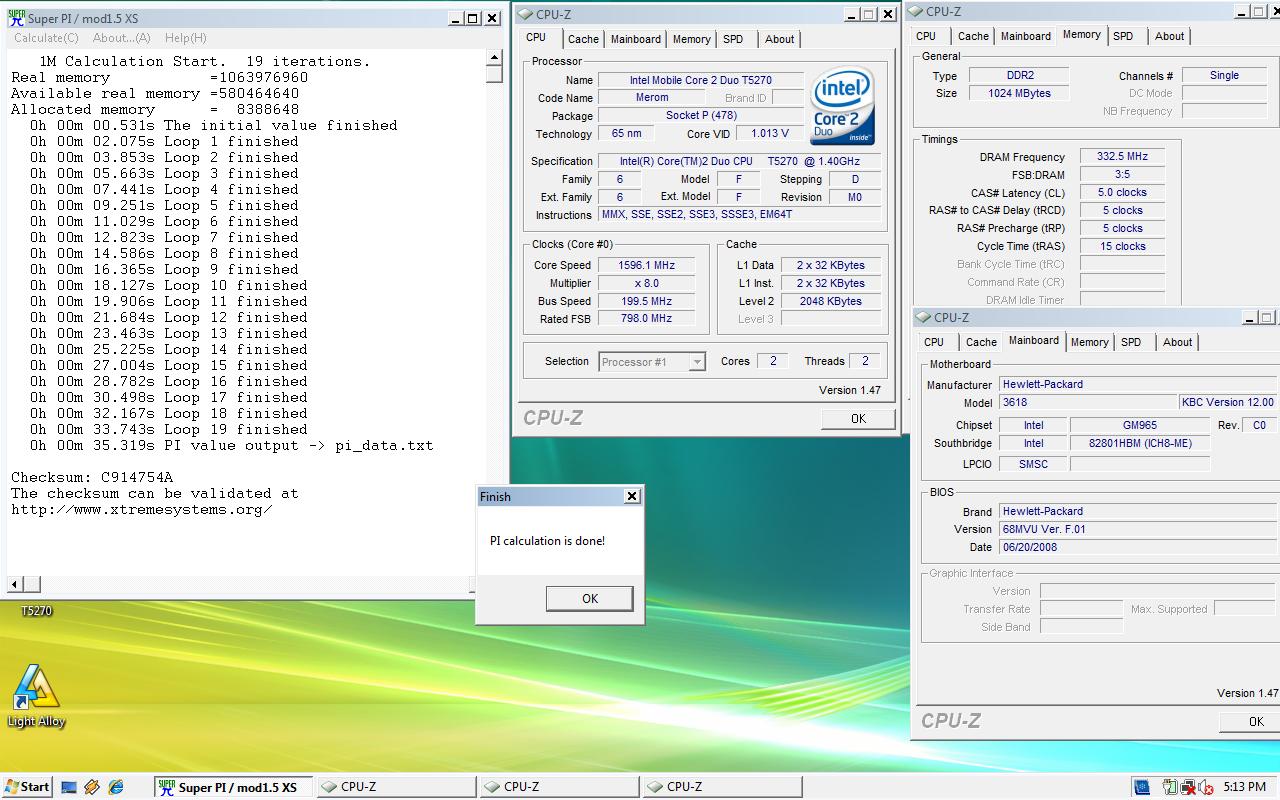Open the Processor #1 selection dropdown
The height and width of the screenshot is (800, 1280).
tap(652, 362)
